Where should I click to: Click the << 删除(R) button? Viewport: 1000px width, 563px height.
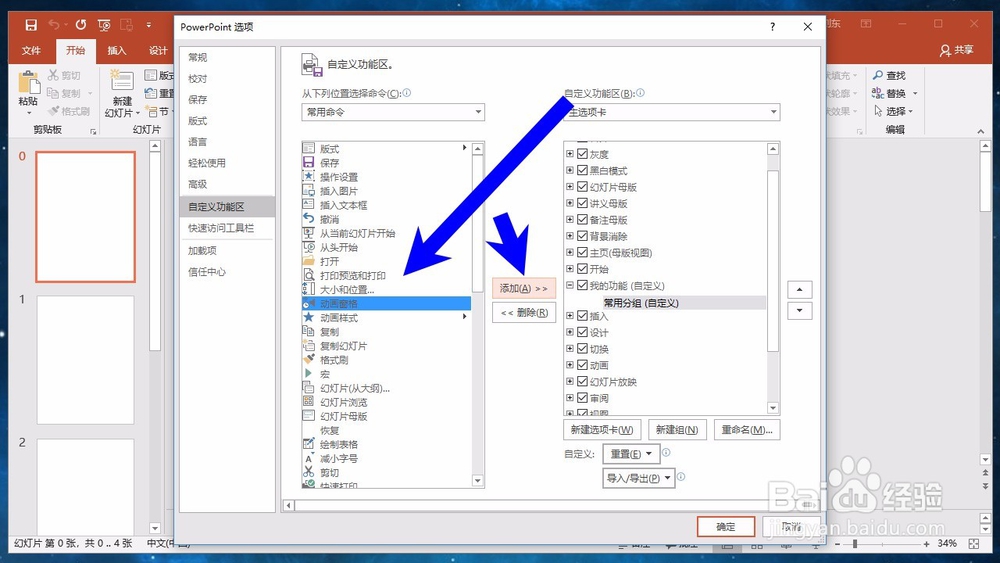coord(524,312)
